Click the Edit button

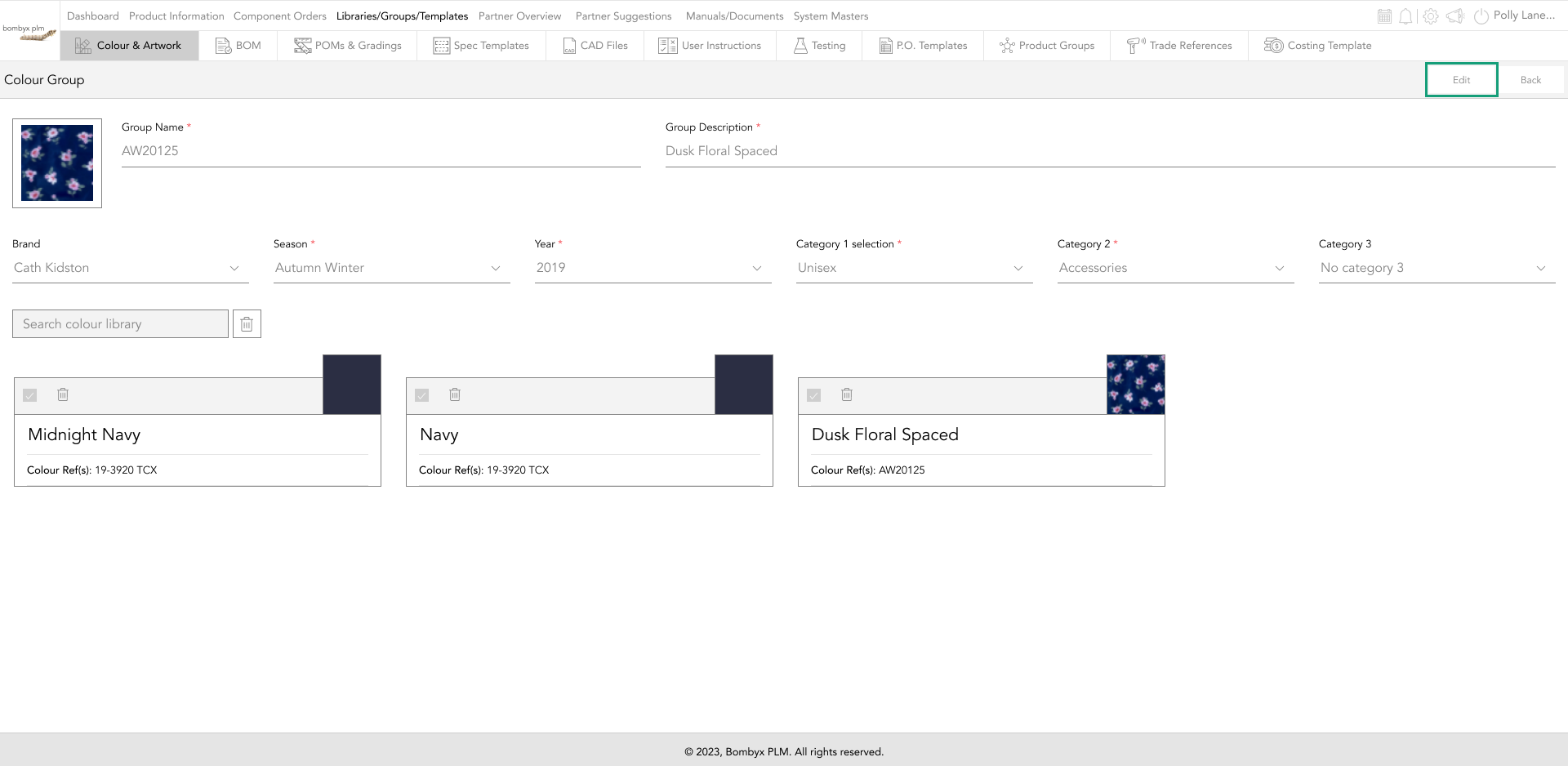[1462, 80]
